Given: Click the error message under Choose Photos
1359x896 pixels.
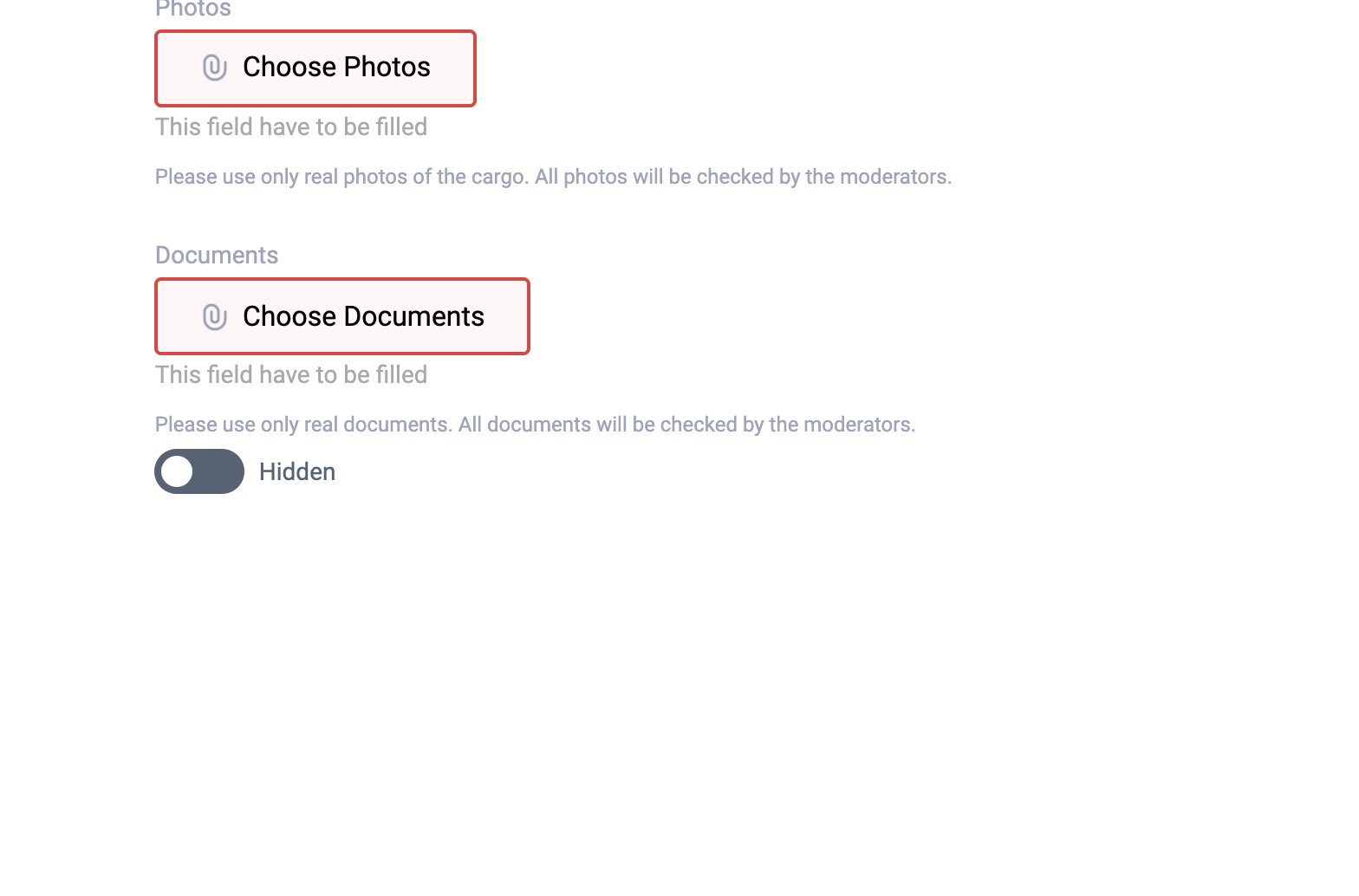Looking at the screenshot, I should pos(291,127).
